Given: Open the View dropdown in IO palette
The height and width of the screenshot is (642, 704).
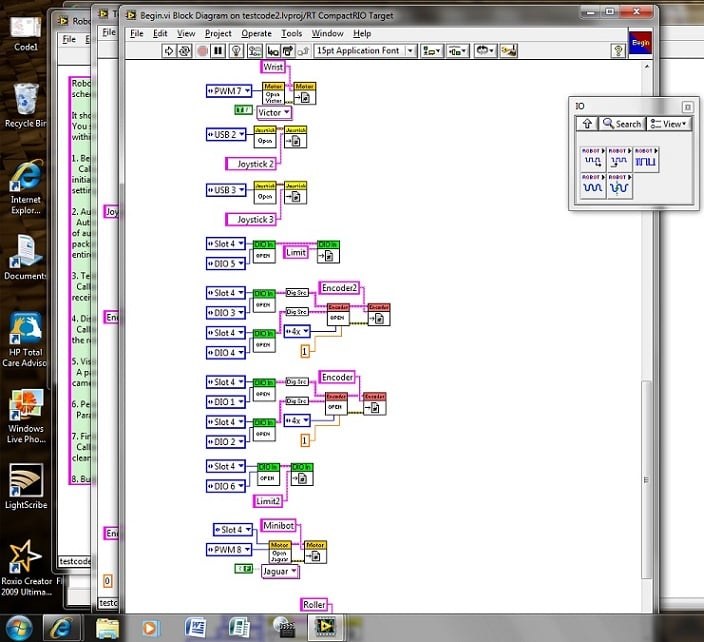Looking at the screenshot, I should (669, 123).
